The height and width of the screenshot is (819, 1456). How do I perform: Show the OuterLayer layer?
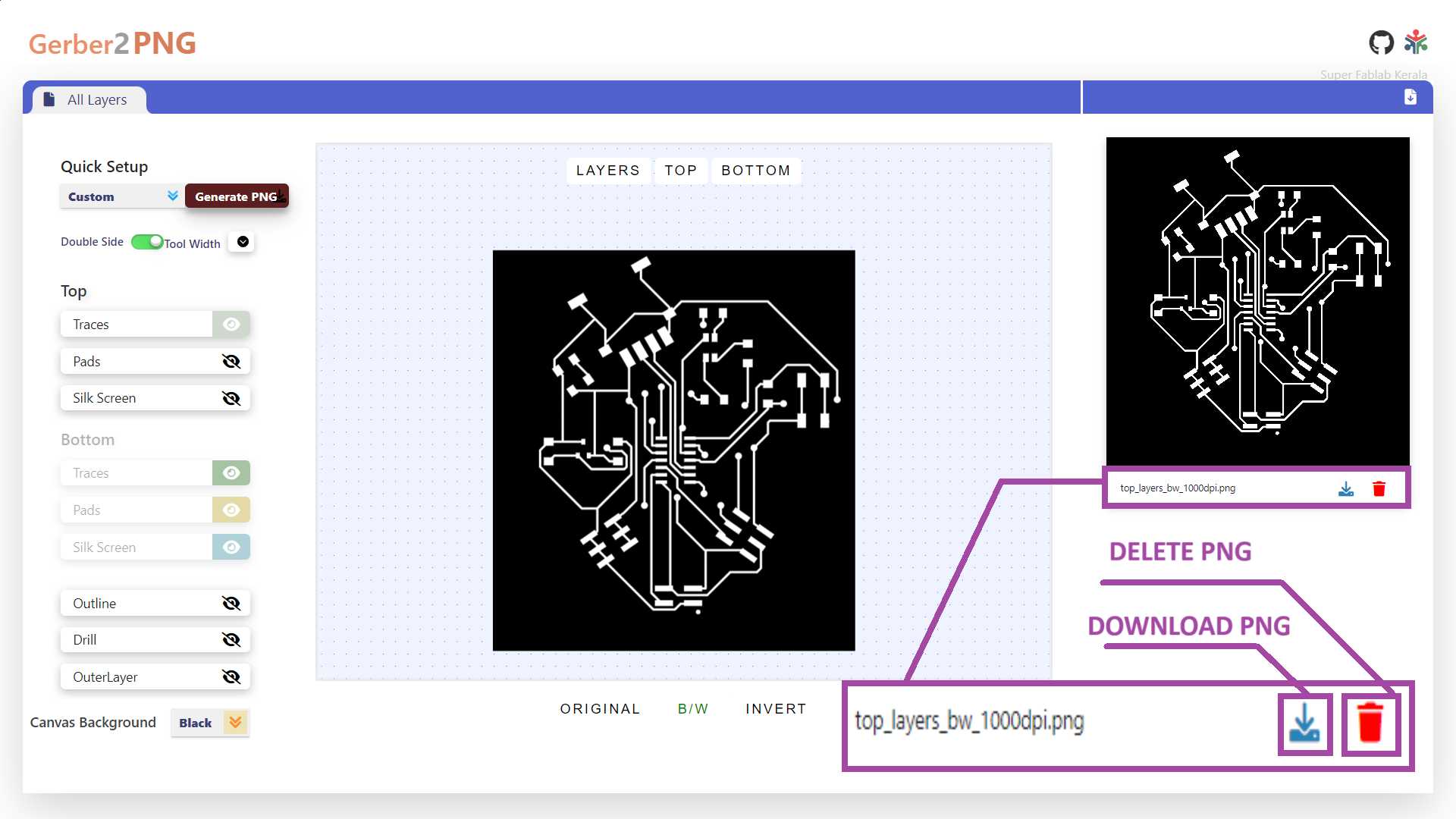point(231,677)
